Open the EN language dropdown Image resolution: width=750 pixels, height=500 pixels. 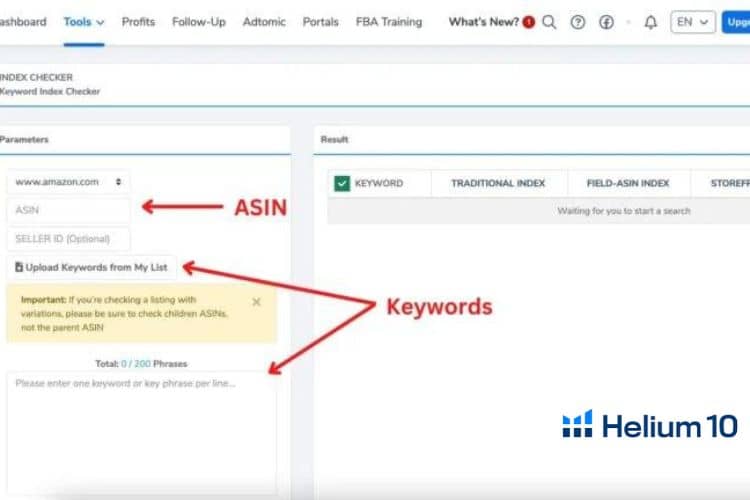(693, 22)
